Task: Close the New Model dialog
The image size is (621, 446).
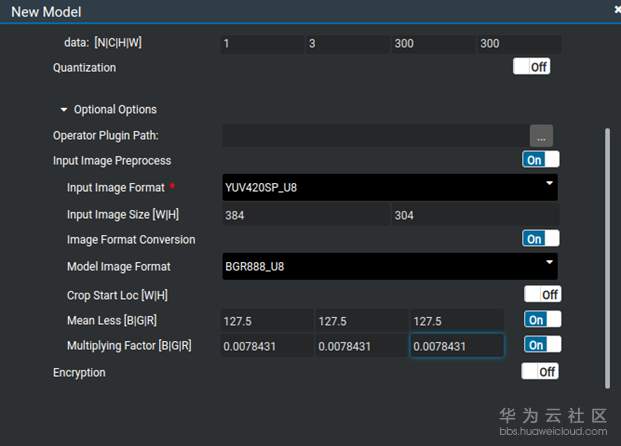Action: 617,9
